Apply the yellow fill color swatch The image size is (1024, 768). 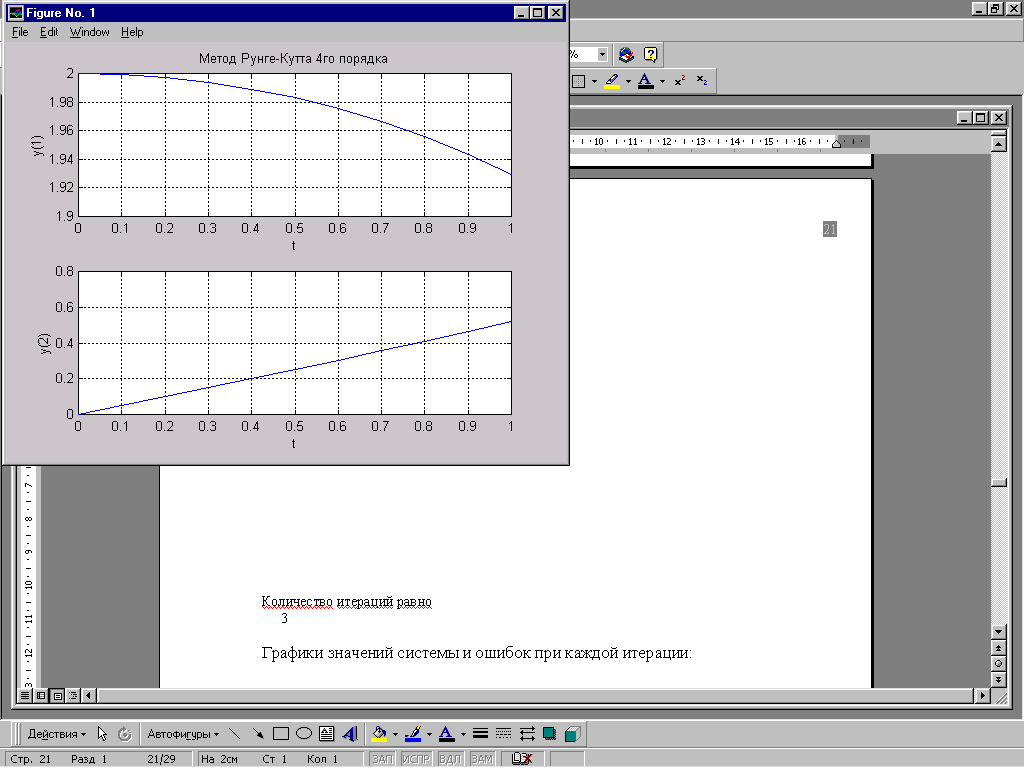click(x=379, y=733)
